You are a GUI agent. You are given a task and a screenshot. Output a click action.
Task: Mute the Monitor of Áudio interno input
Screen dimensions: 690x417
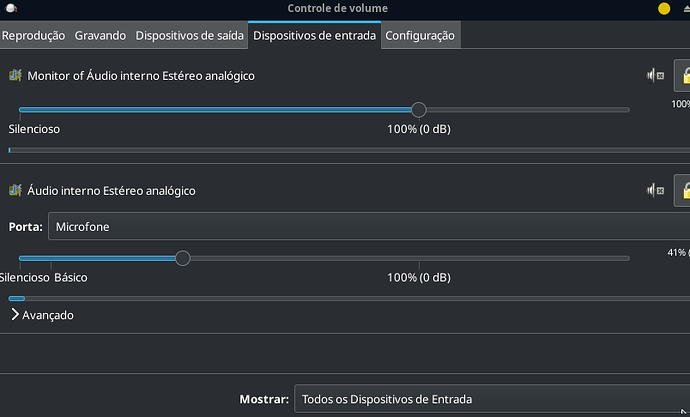(655, 76)
